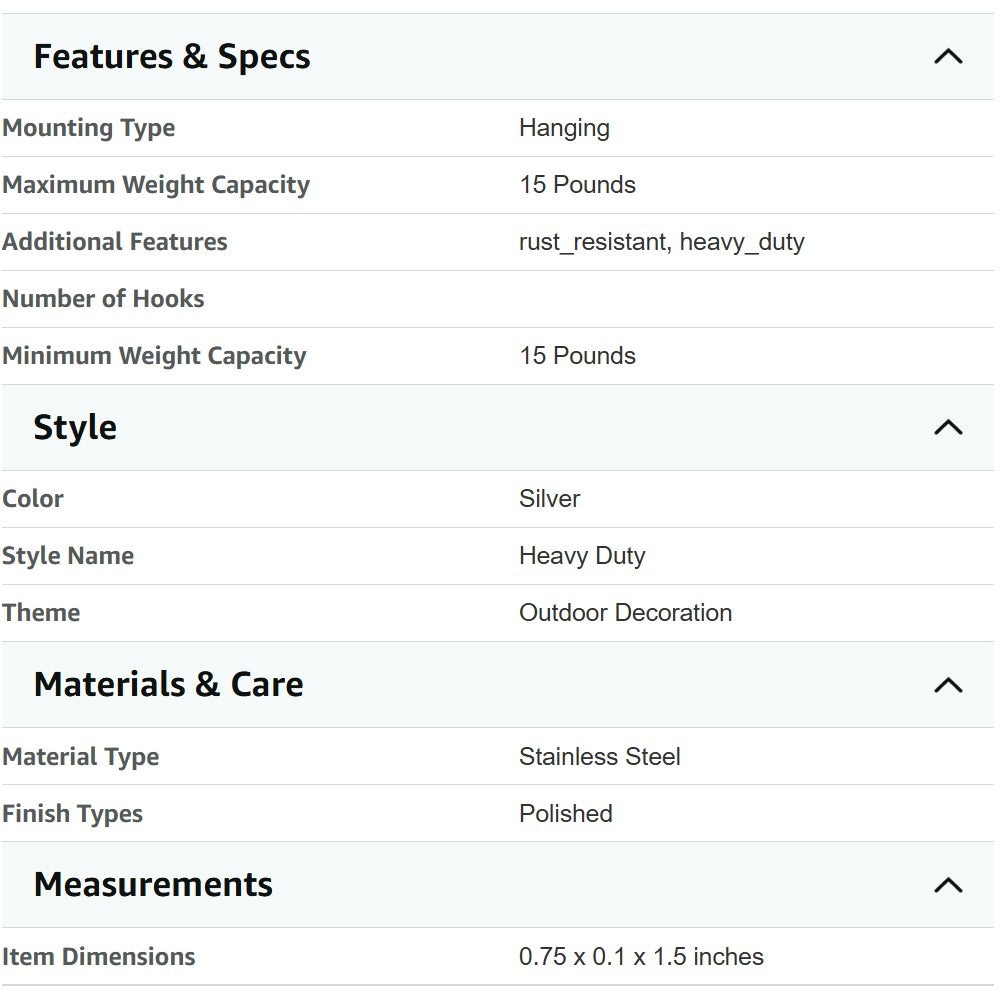Screen dimensions: 1004x997
Task: Select the Color label
Action: click(x=33, y=499)
